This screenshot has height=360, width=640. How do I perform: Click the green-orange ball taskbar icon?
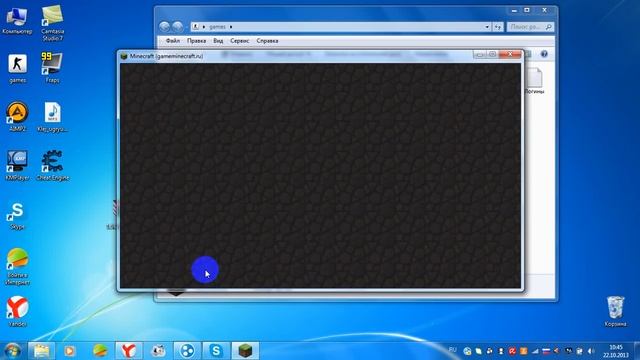click(100, 351)
